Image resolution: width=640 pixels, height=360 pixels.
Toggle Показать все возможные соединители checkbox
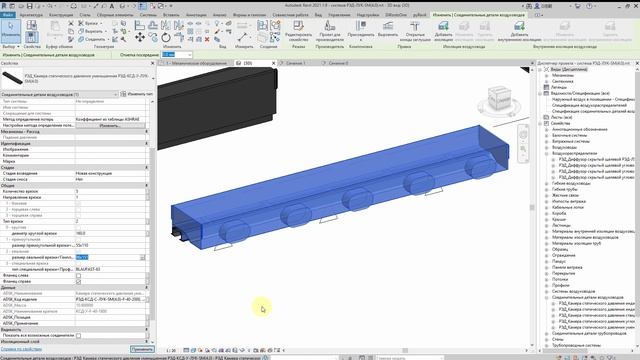[x=78, y=336]
